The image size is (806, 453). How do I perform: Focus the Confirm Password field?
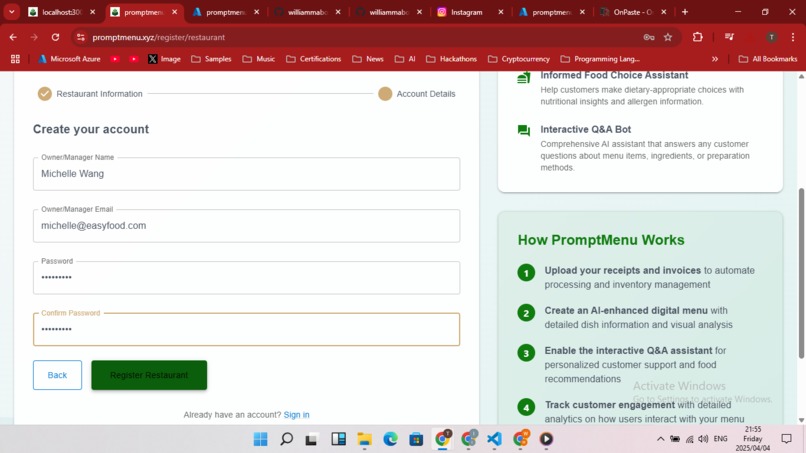pos(246,329)
